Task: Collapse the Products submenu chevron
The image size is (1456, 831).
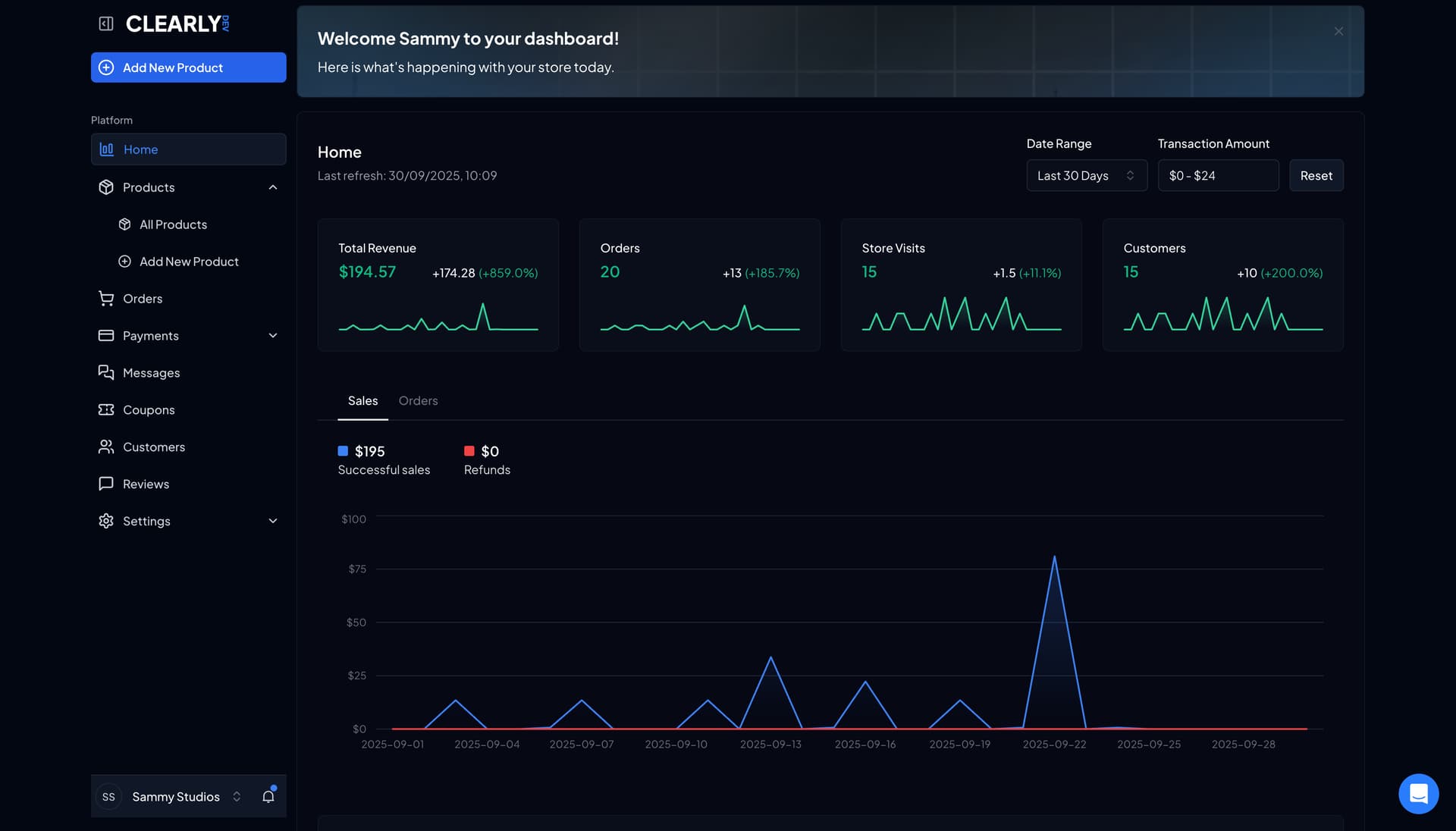Action: [x=273, y=187]
